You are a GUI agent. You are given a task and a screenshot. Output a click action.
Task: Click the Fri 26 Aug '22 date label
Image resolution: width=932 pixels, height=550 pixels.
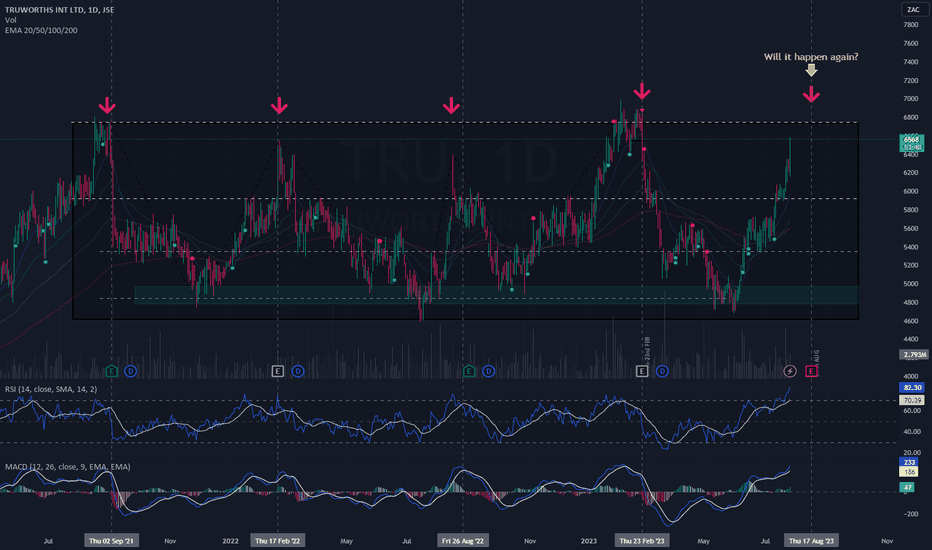point(462,540)
